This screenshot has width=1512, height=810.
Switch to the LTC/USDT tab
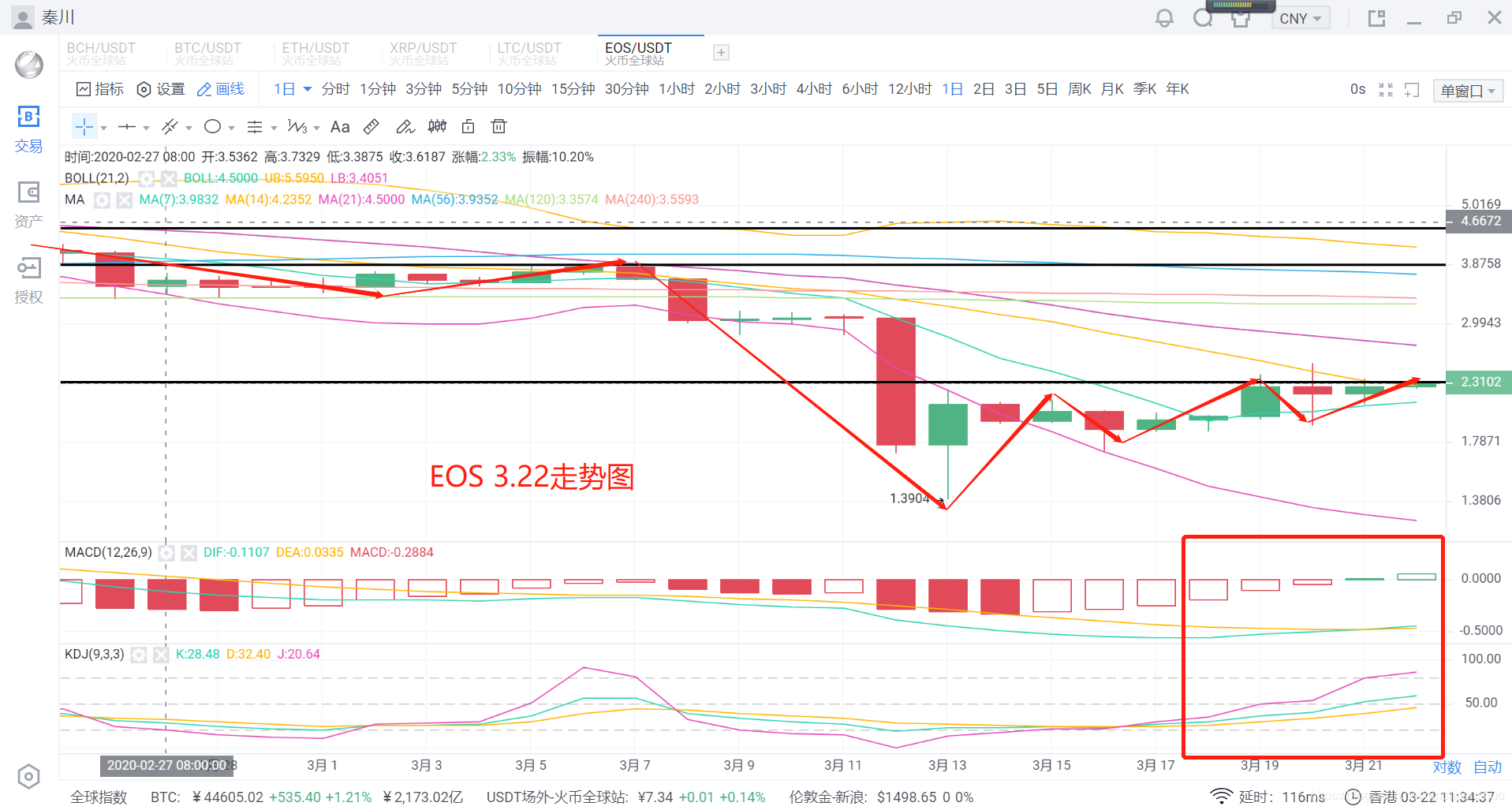click(529, 53)
